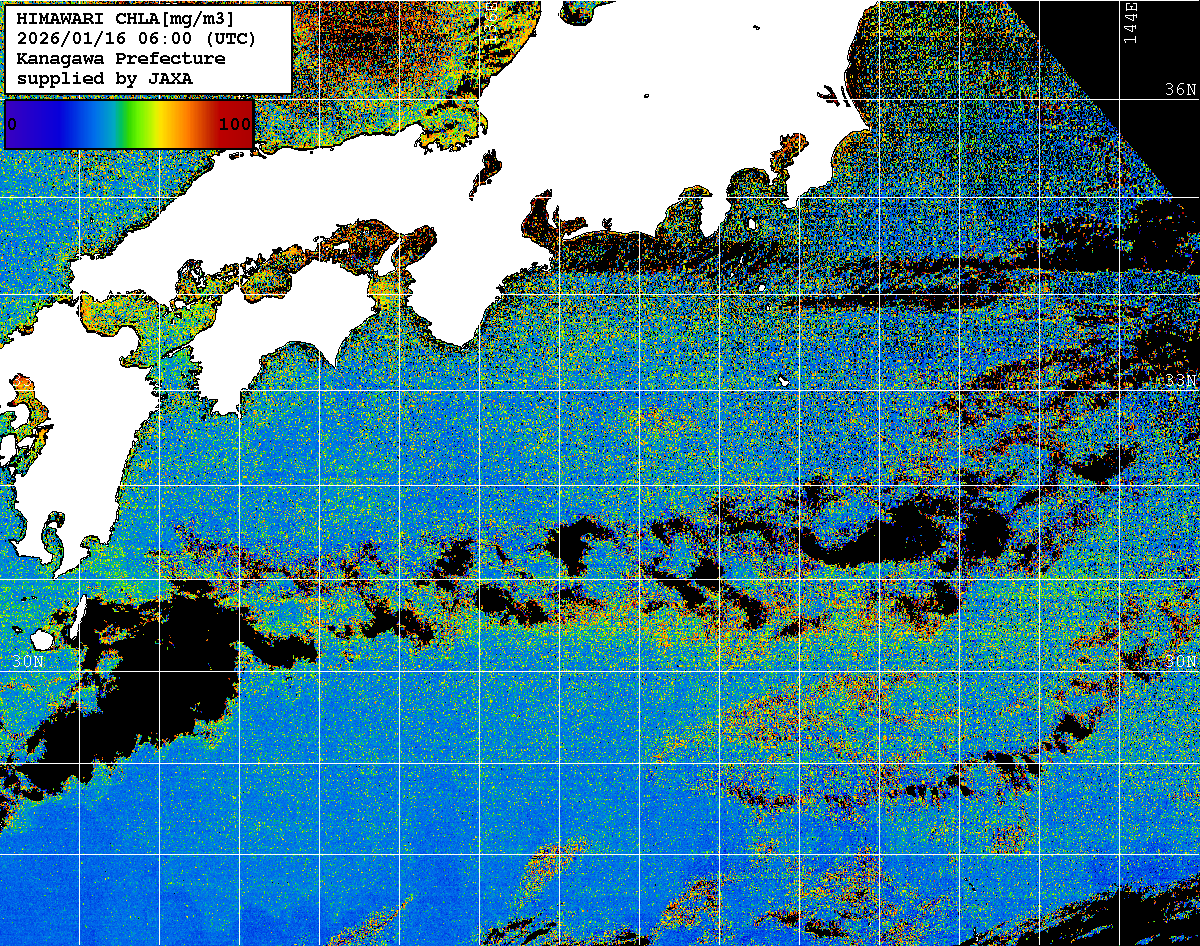
Task: Click the 'supplied by JAXA' credit text
Action: (105, 78)
